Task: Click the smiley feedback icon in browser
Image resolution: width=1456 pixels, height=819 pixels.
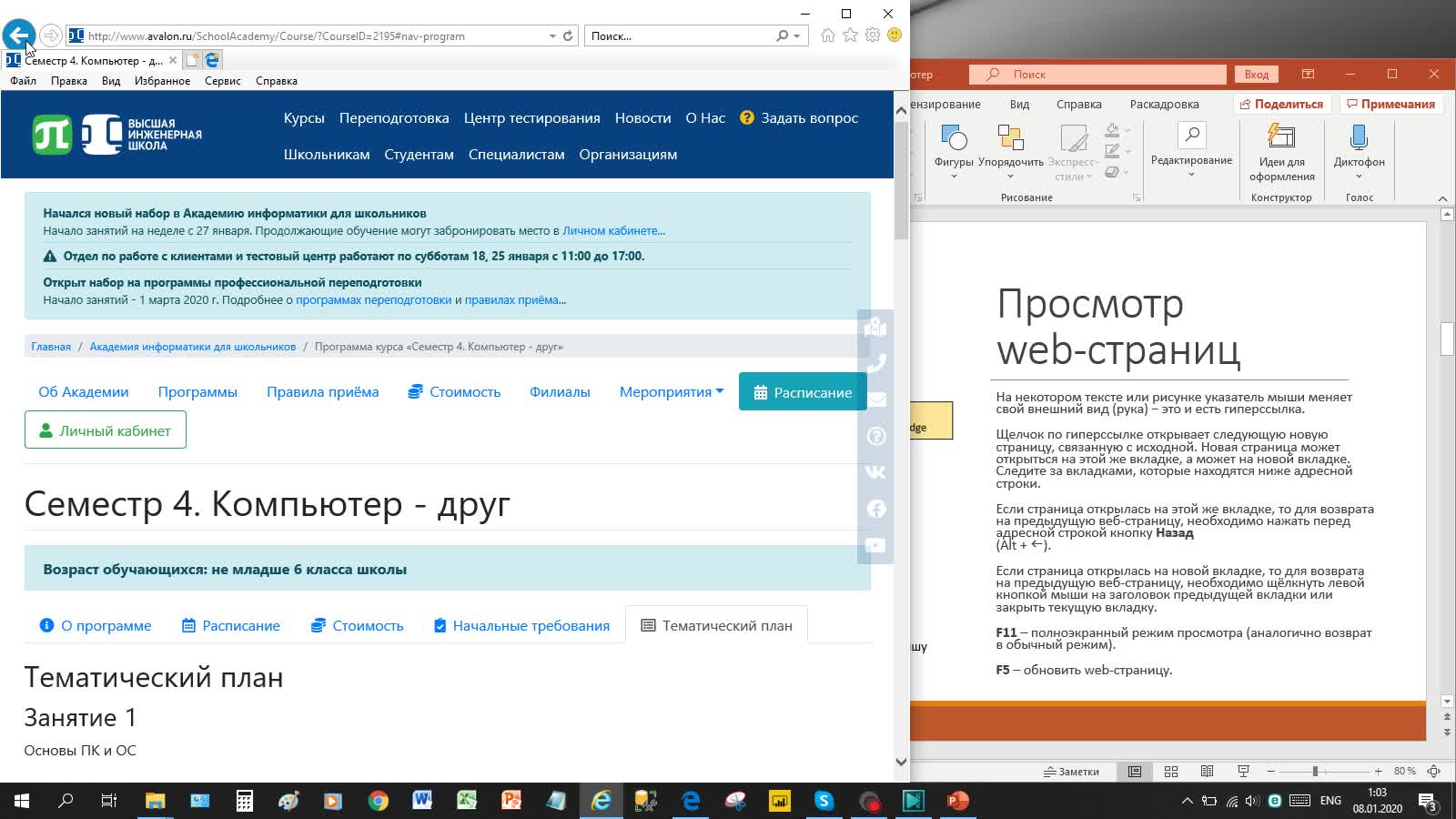Action: point(895,35)
